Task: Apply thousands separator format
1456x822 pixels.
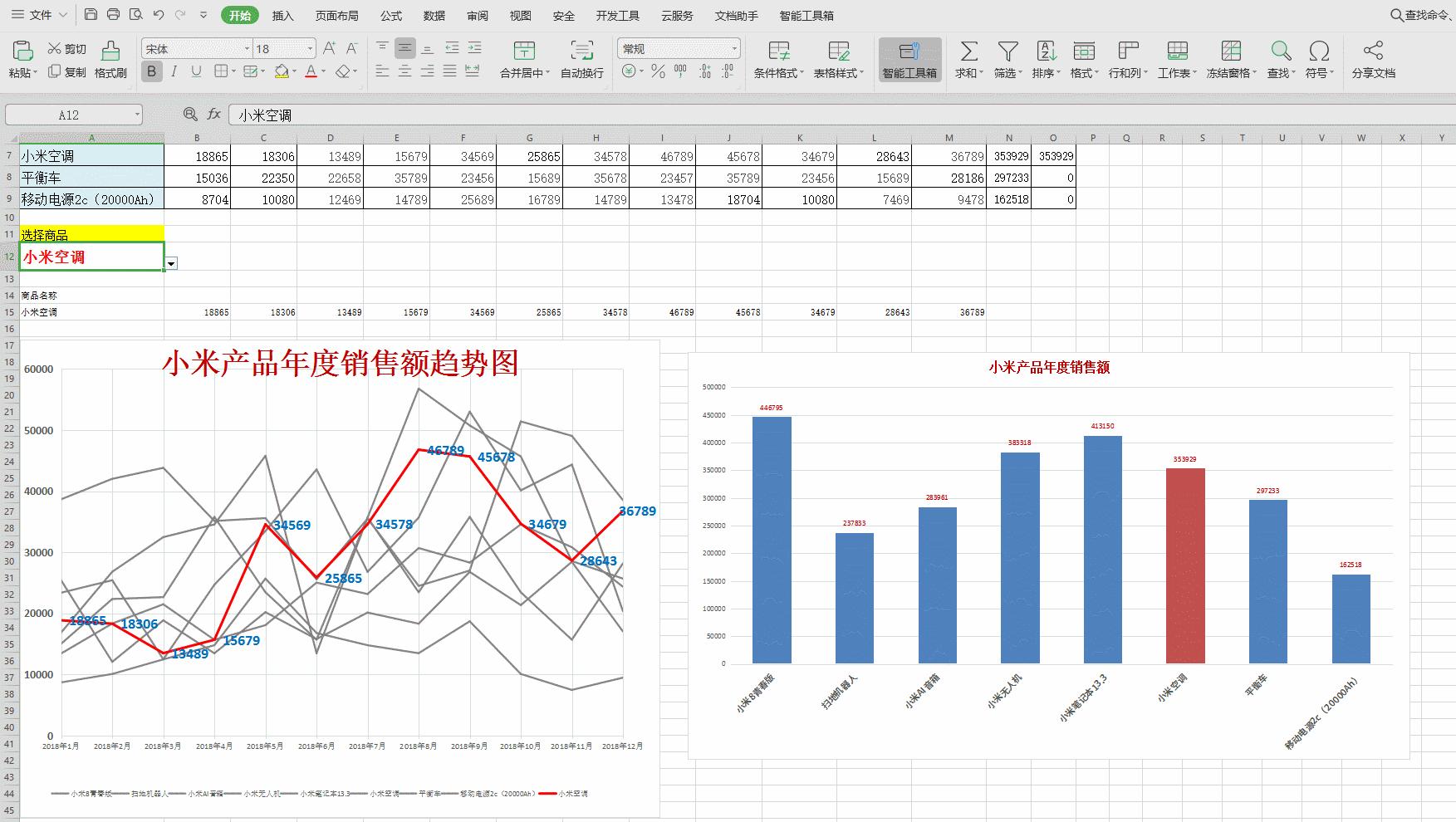Action: click(x=681, y=72)
